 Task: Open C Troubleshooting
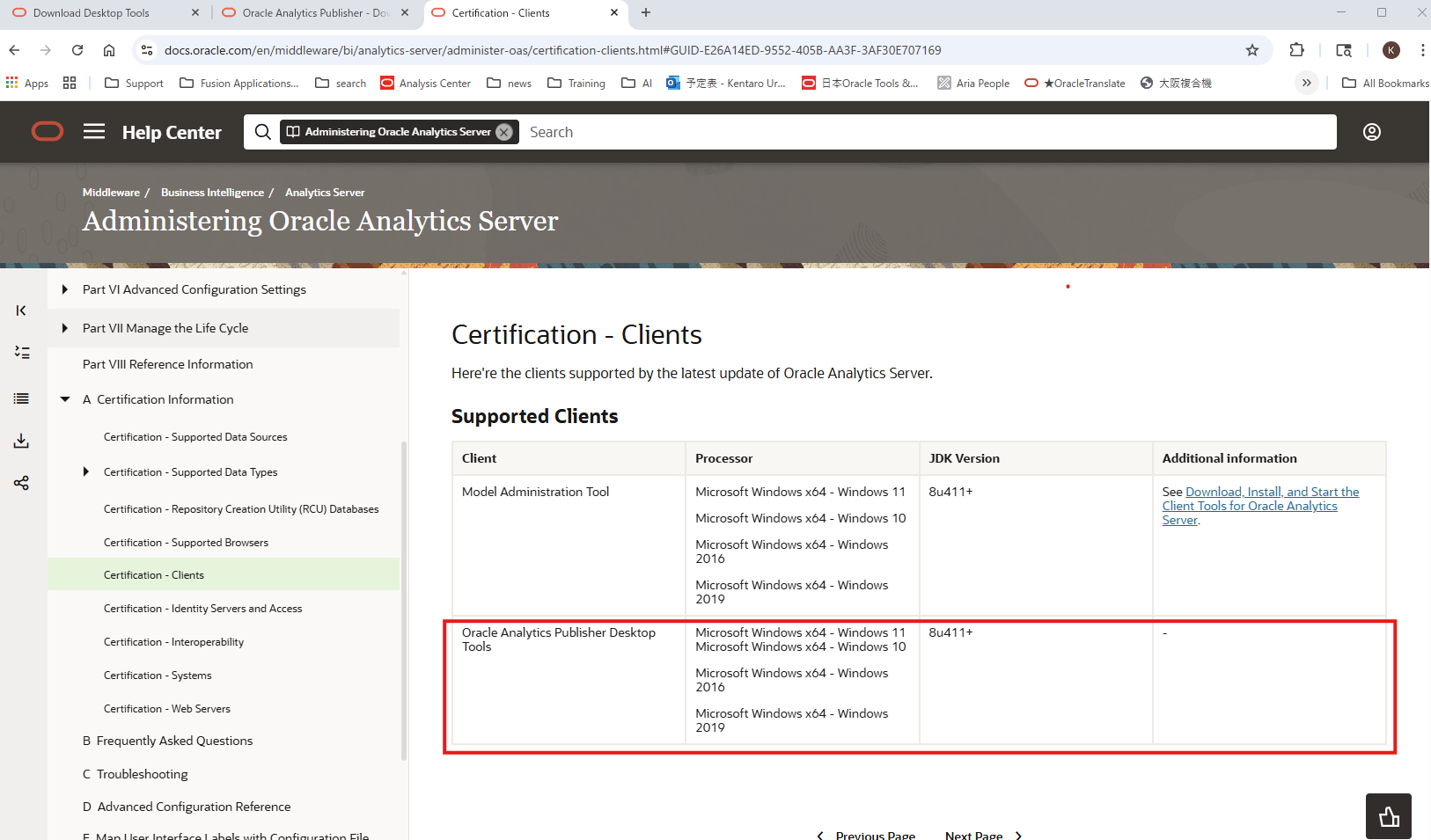pyautogui.click(x=136, y=774)
